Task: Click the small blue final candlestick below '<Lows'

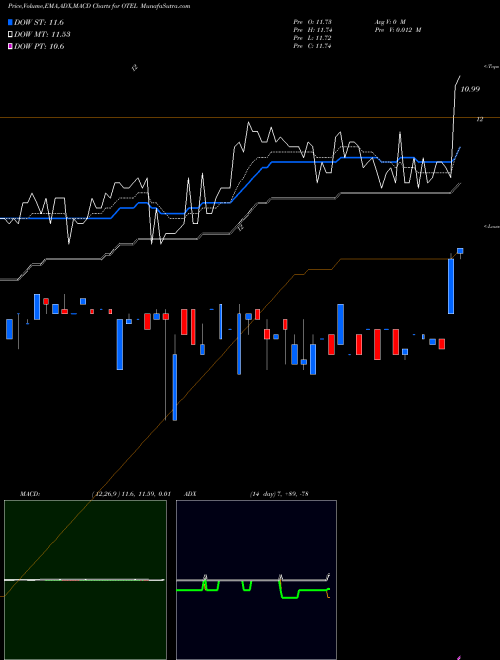Action: [x=460, y=251]
